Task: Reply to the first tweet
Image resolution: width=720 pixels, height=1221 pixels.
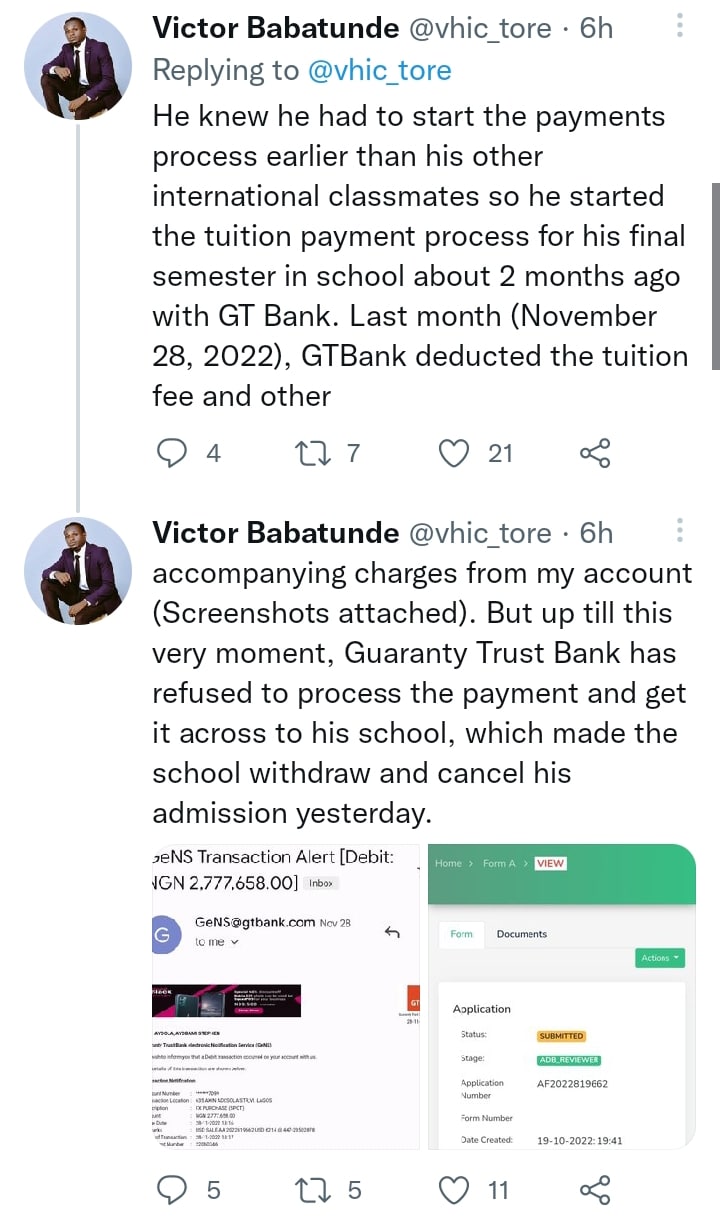Action: [x=173, y=454]
